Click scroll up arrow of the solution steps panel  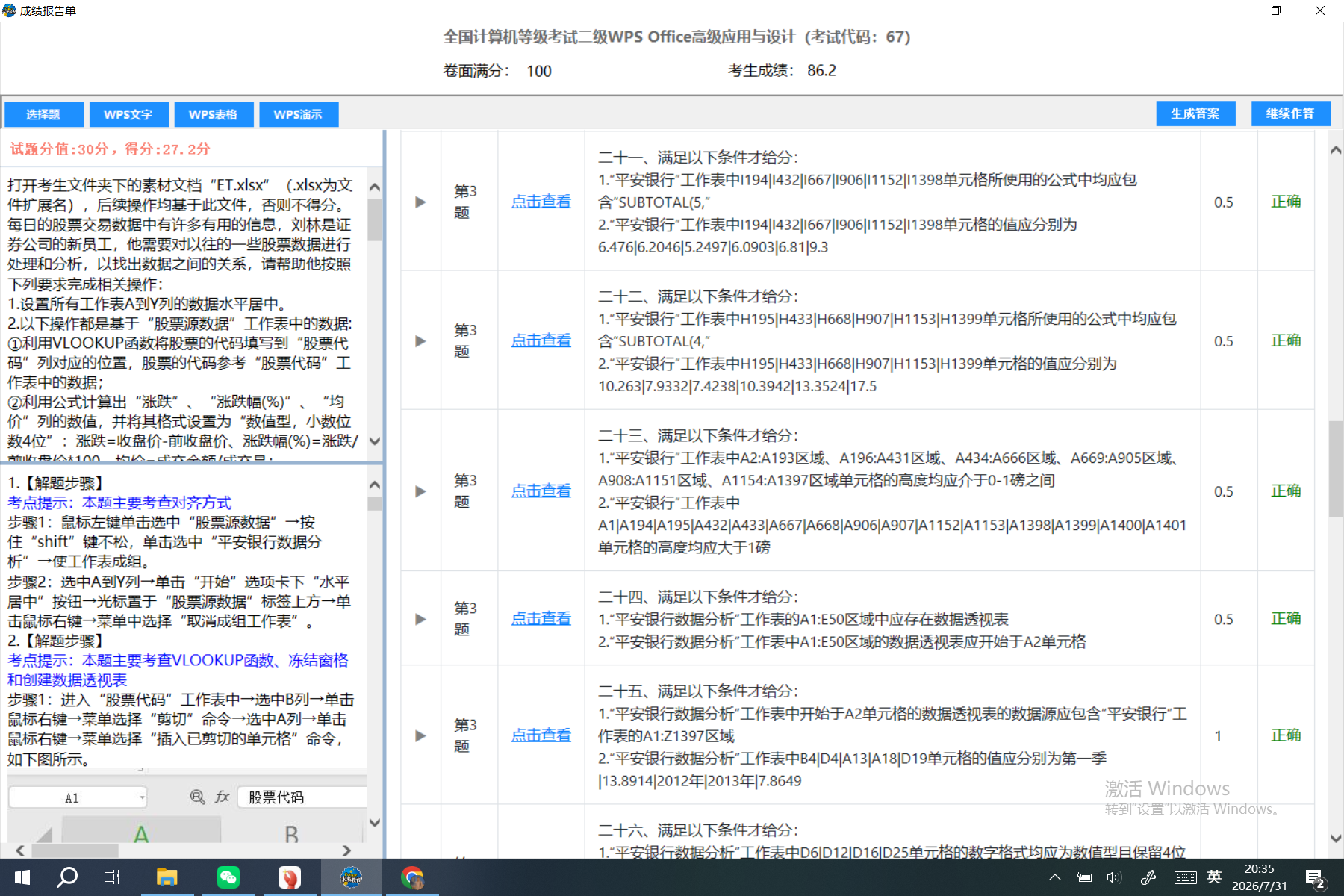click(x=375, y=485)
